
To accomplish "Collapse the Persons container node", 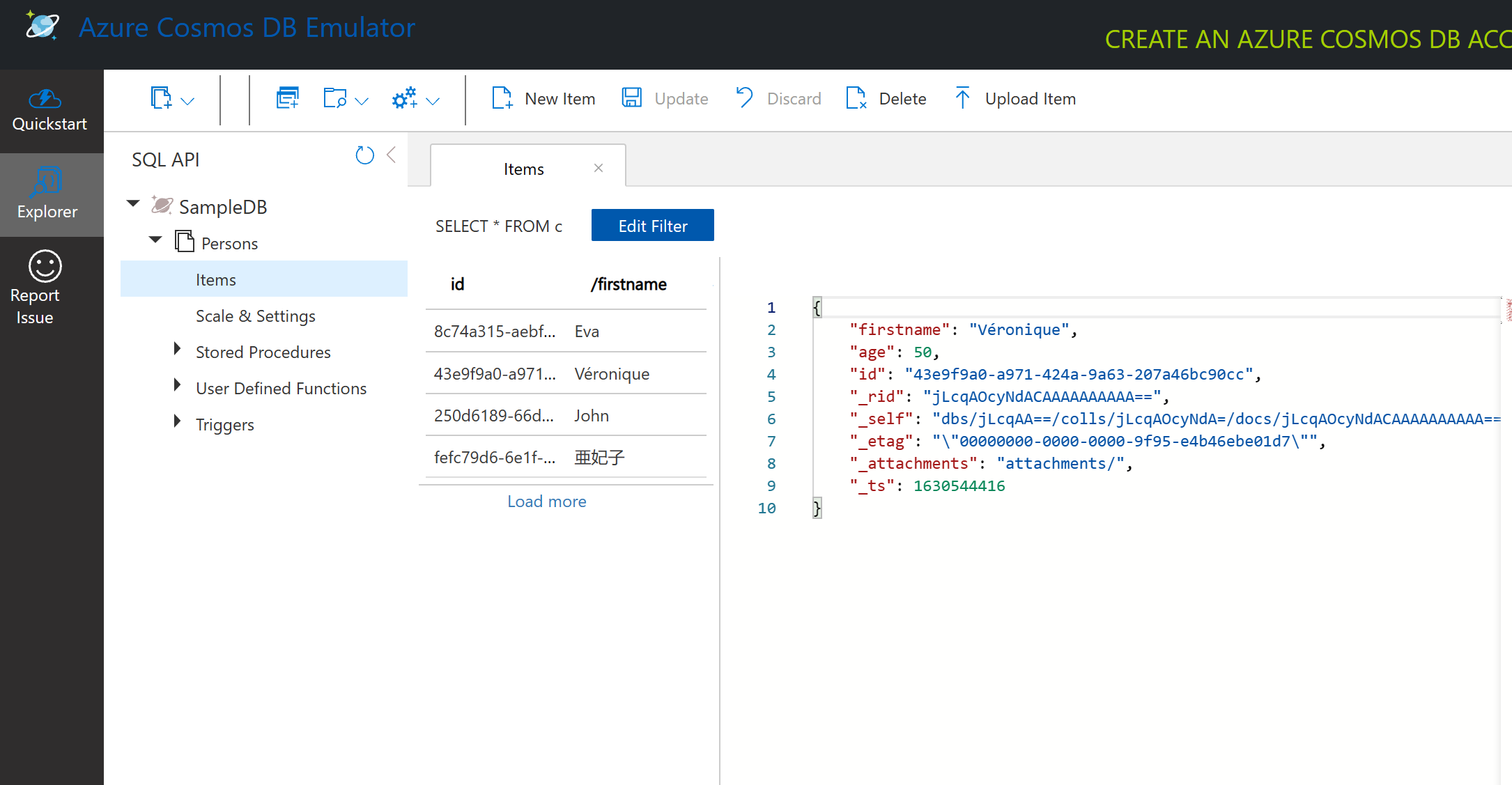I will coord(155,240).
